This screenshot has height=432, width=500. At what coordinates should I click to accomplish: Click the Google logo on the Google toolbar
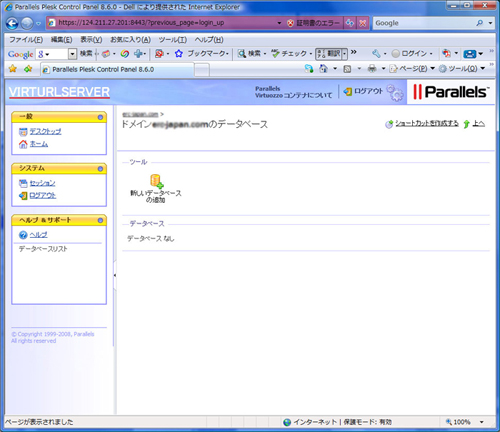point(21,54)
